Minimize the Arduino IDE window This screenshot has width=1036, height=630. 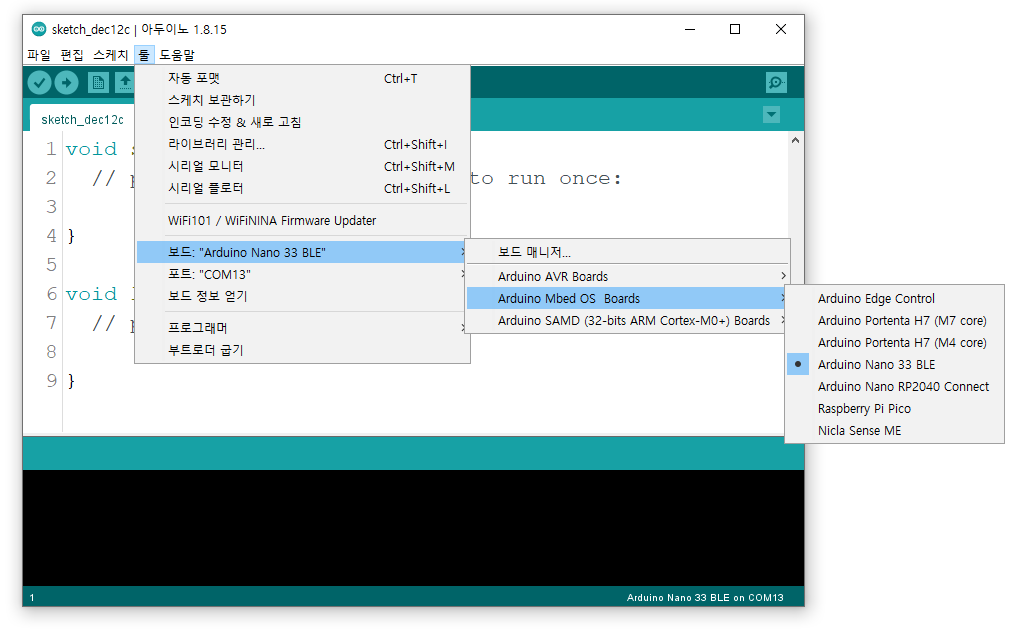[690, 29]
